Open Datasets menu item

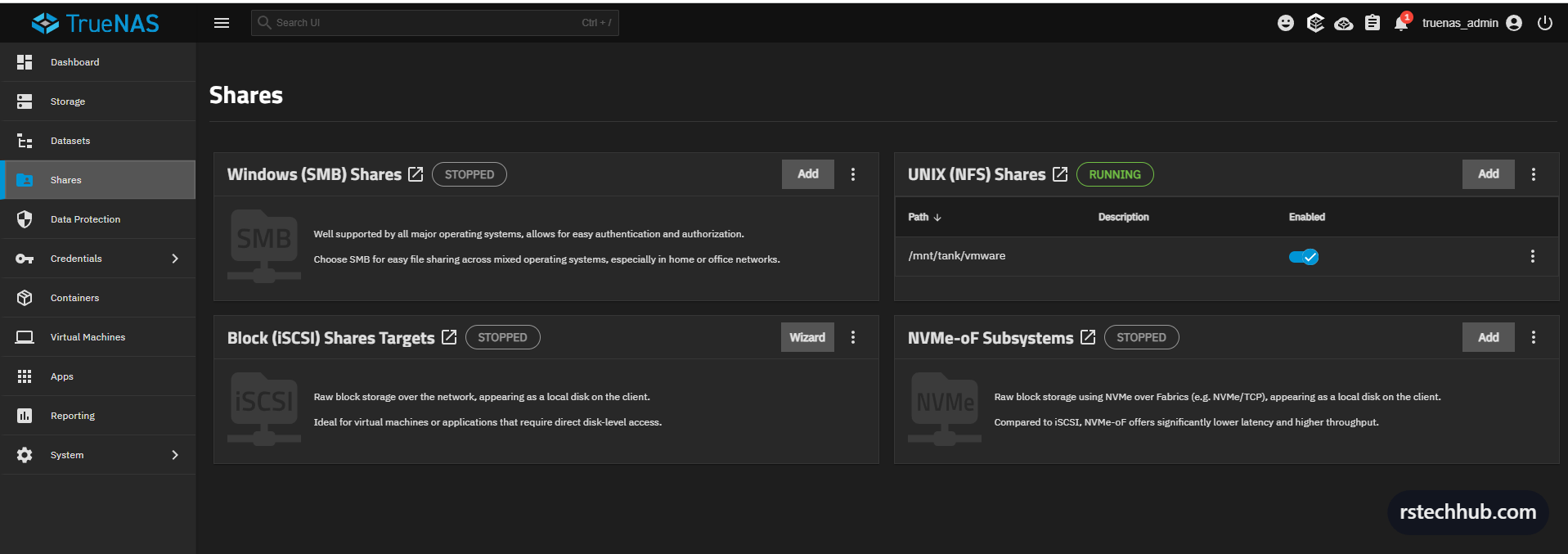coord(98,141)
